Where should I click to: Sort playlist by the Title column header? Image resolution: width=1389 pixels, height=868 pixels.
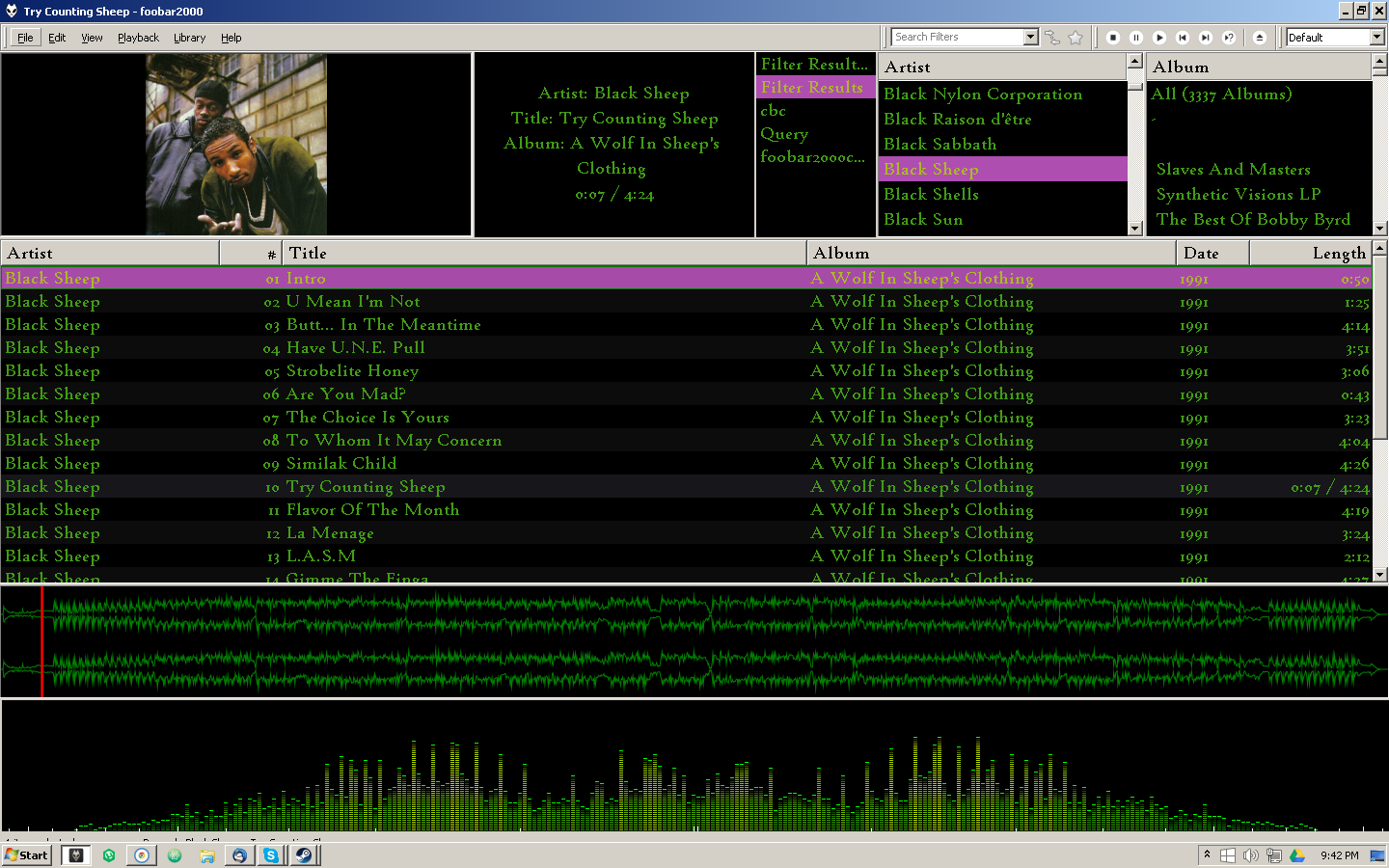pos(544,253)
